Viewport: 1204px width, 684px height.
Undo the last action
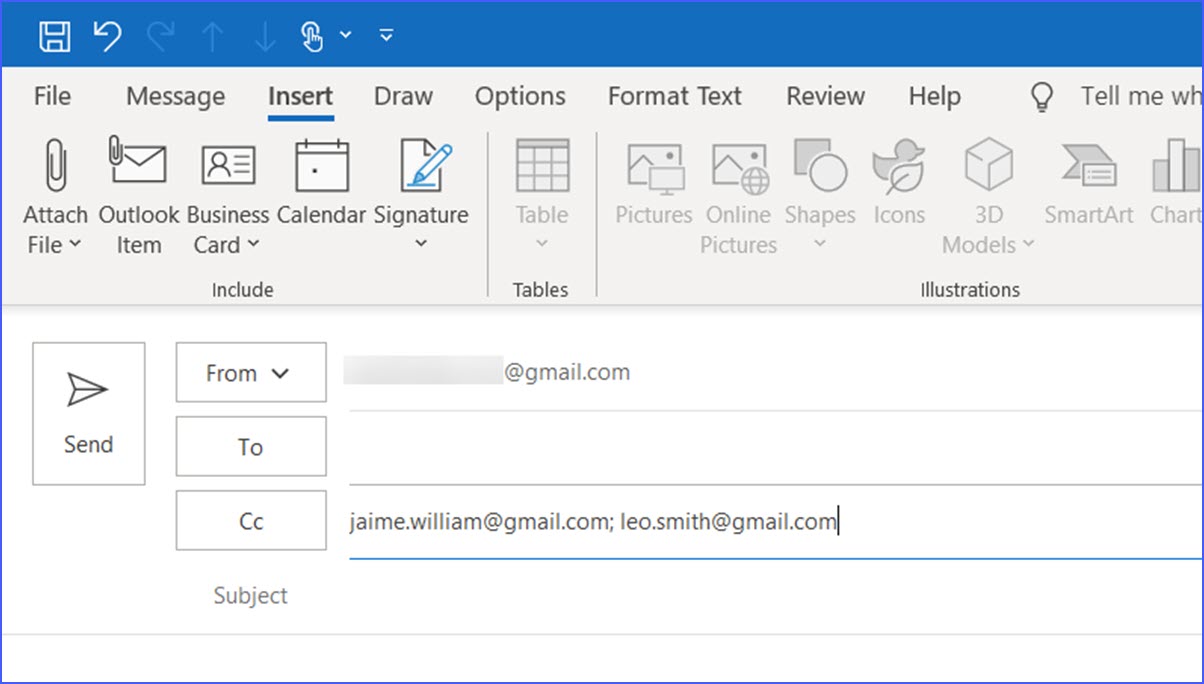tap(107, 34)
